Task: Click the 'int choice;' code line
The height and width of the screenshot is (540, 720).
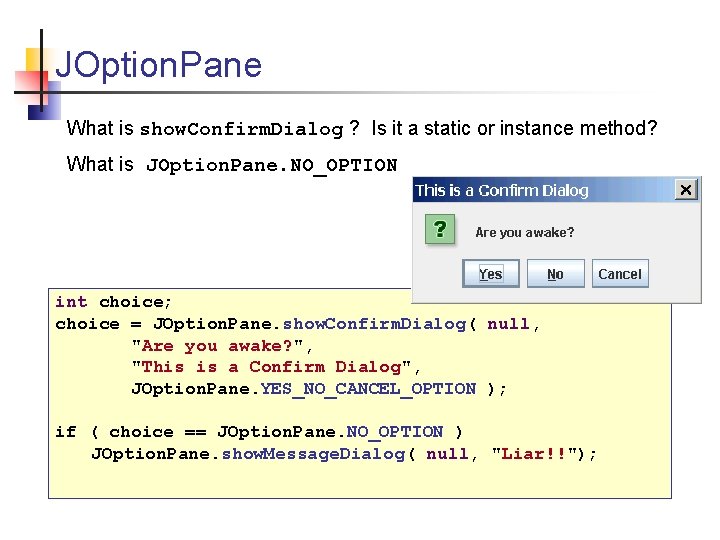Action: pyautogui.click(x=113, y=302)
